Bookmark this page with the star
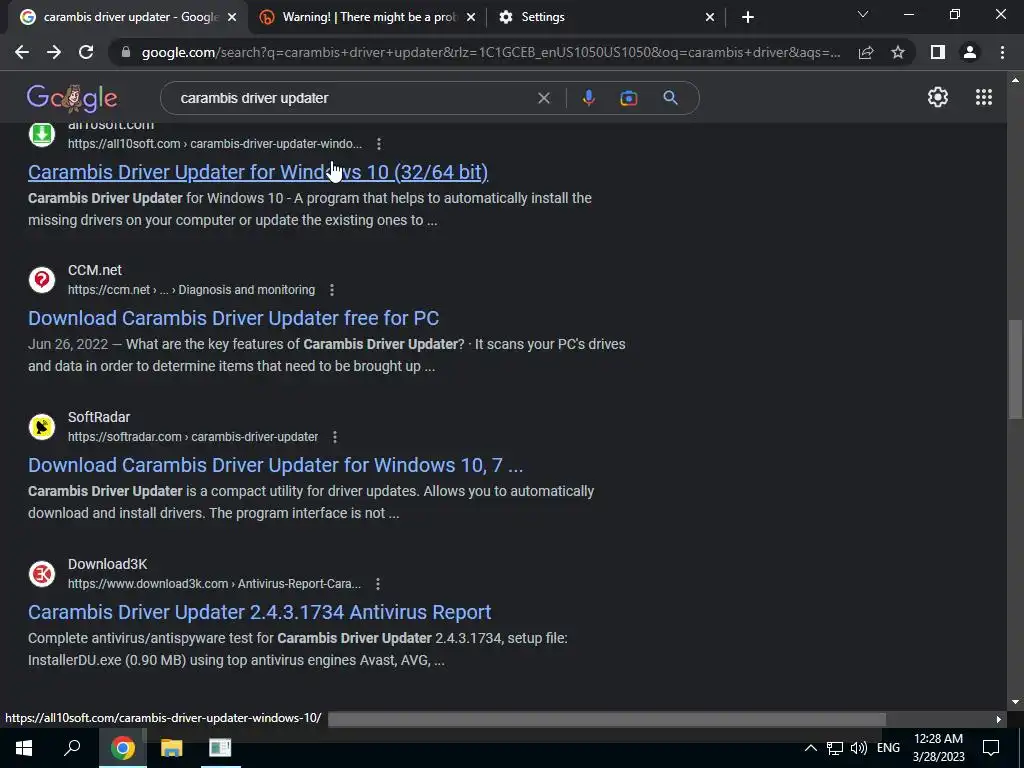The width and height of the screenshot is (1024, 768). 898,52
